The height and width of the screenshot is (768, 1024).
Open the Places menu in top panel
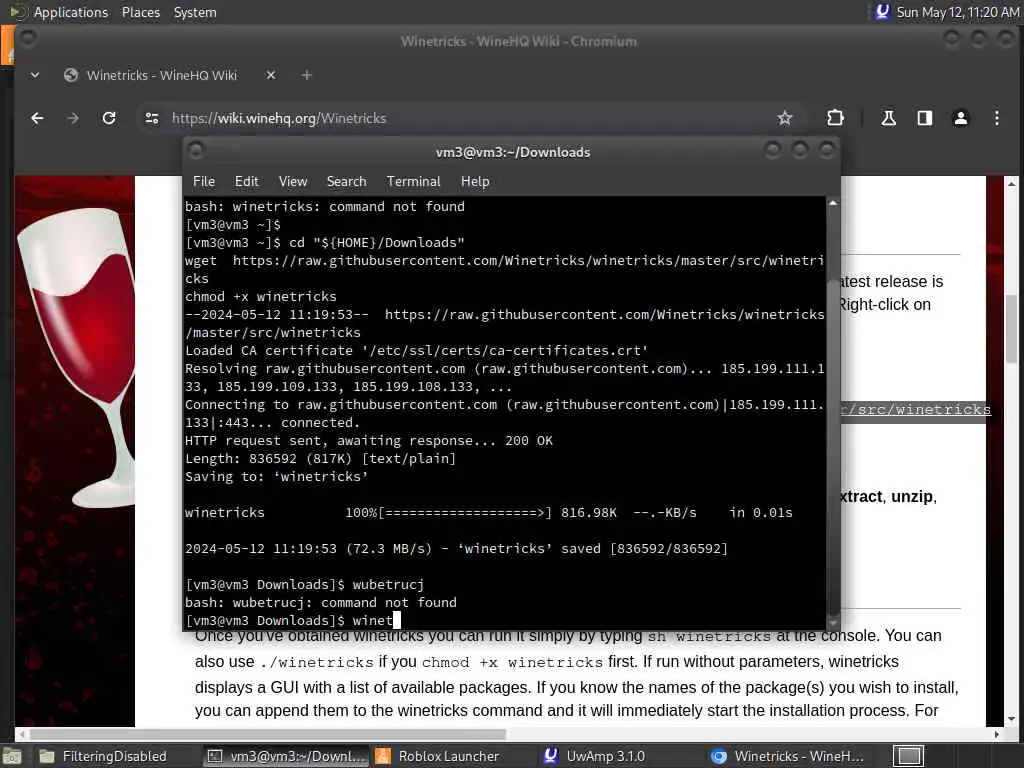[x=140, y=12]
